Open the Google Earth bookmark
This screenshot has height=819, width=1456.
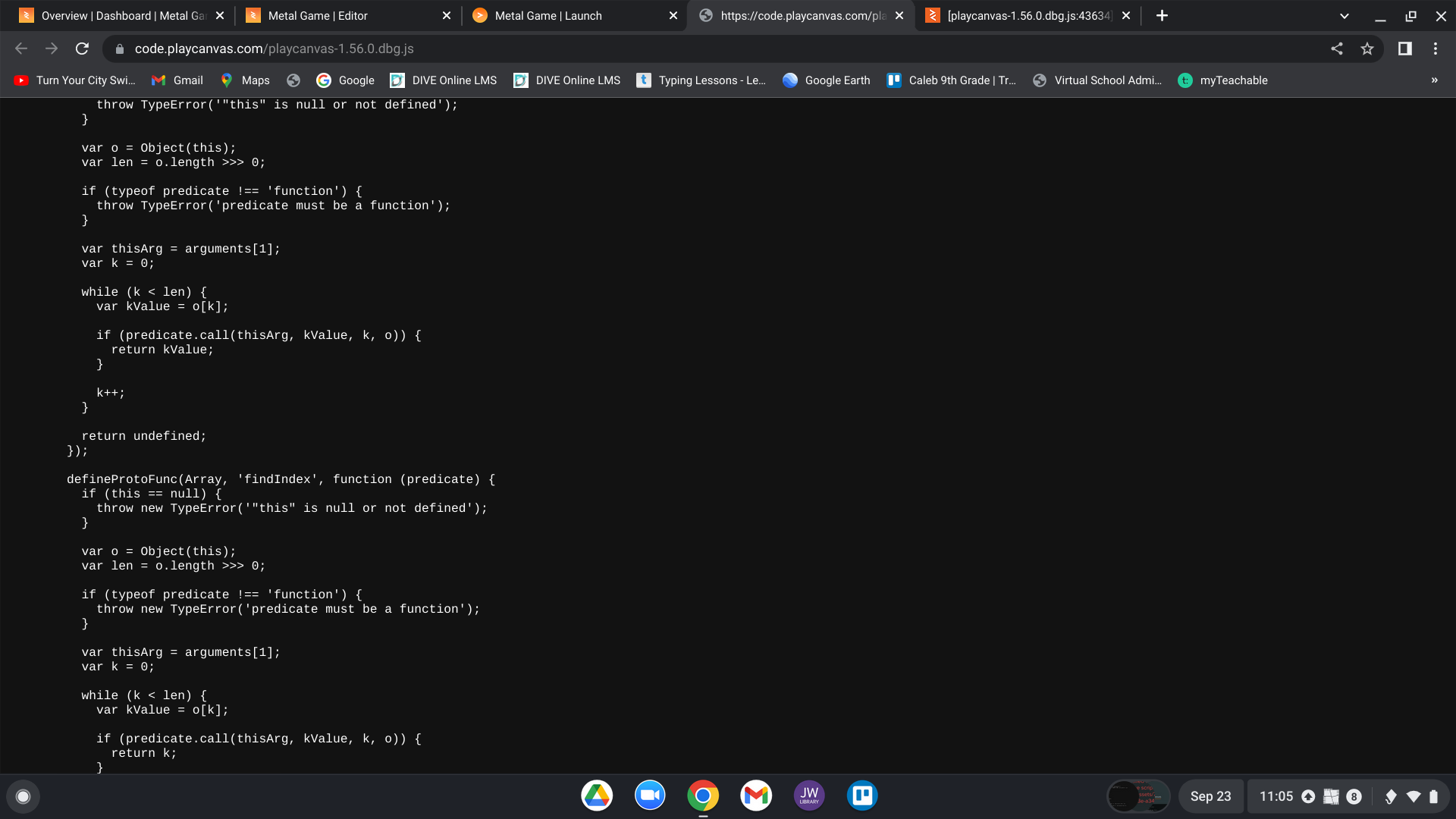pyautogui.click(x=827, y=80)
